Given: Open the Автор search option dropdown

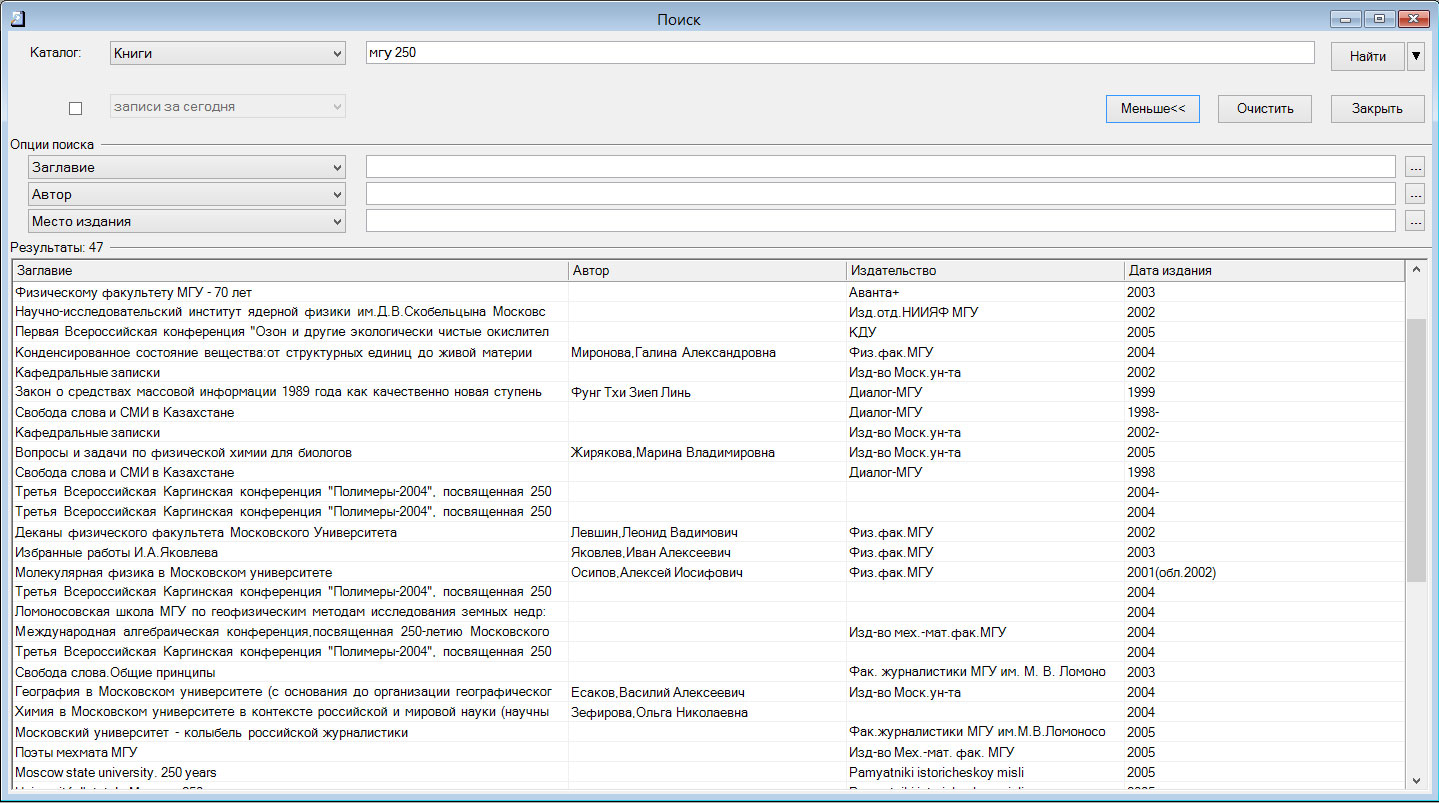Looking at the screenshot, I should click(x=187, y=194).
